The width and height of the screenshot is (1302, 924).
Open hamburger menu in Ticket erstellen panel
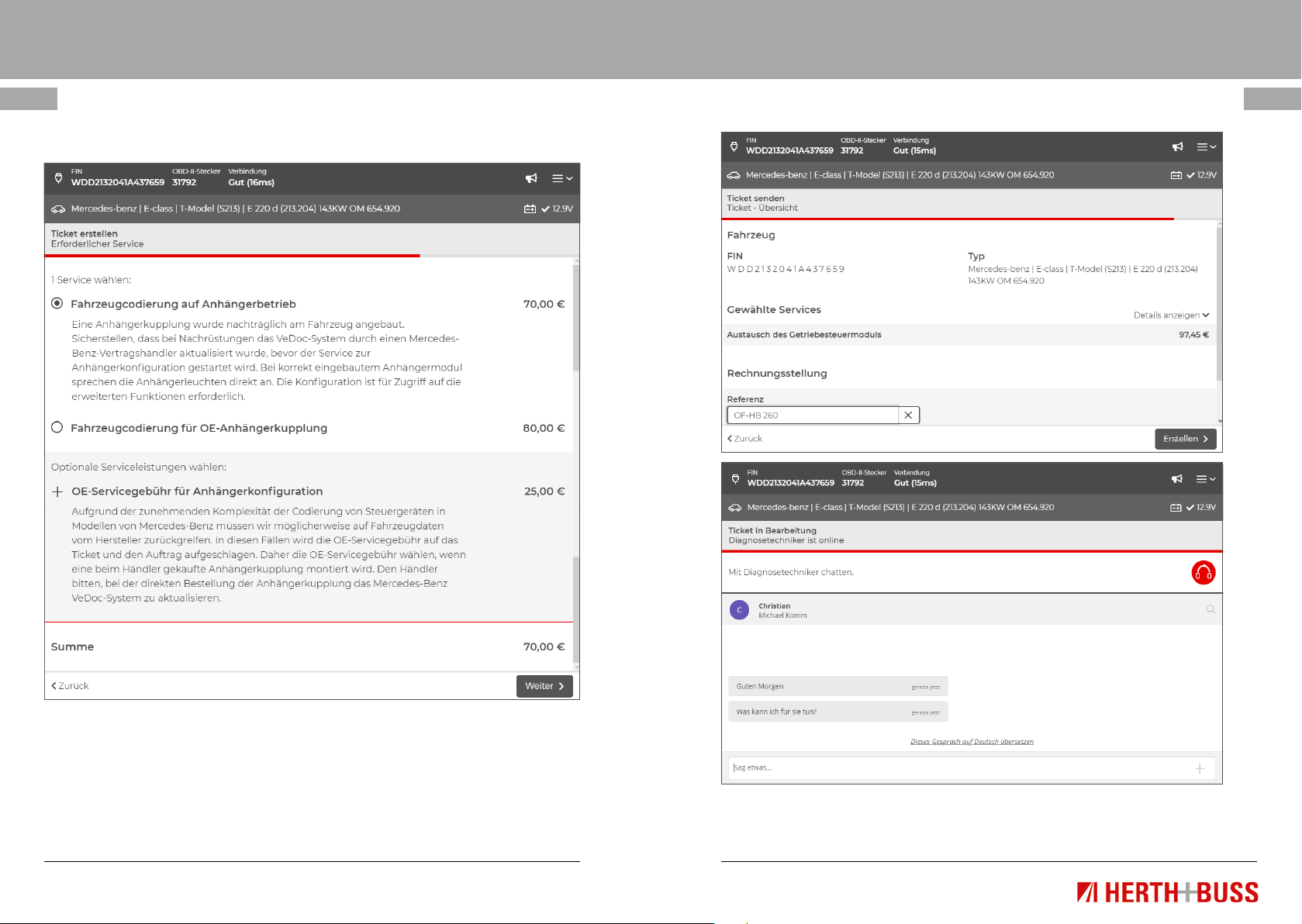pyautogui.click(x=562, y=178)
